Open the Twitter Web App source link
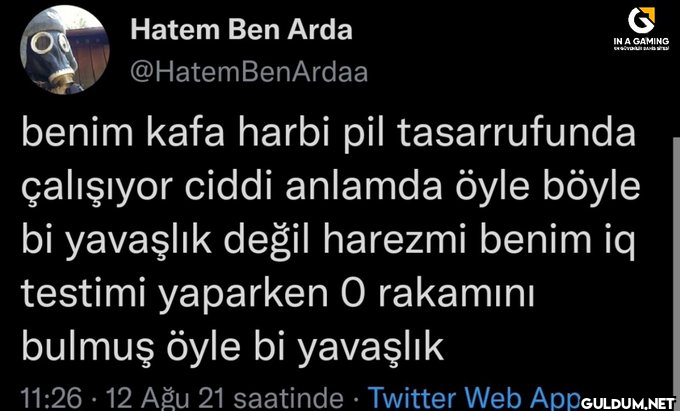This screenshot has height=411, width=680. pyautogui.click(x=474, y=397)
